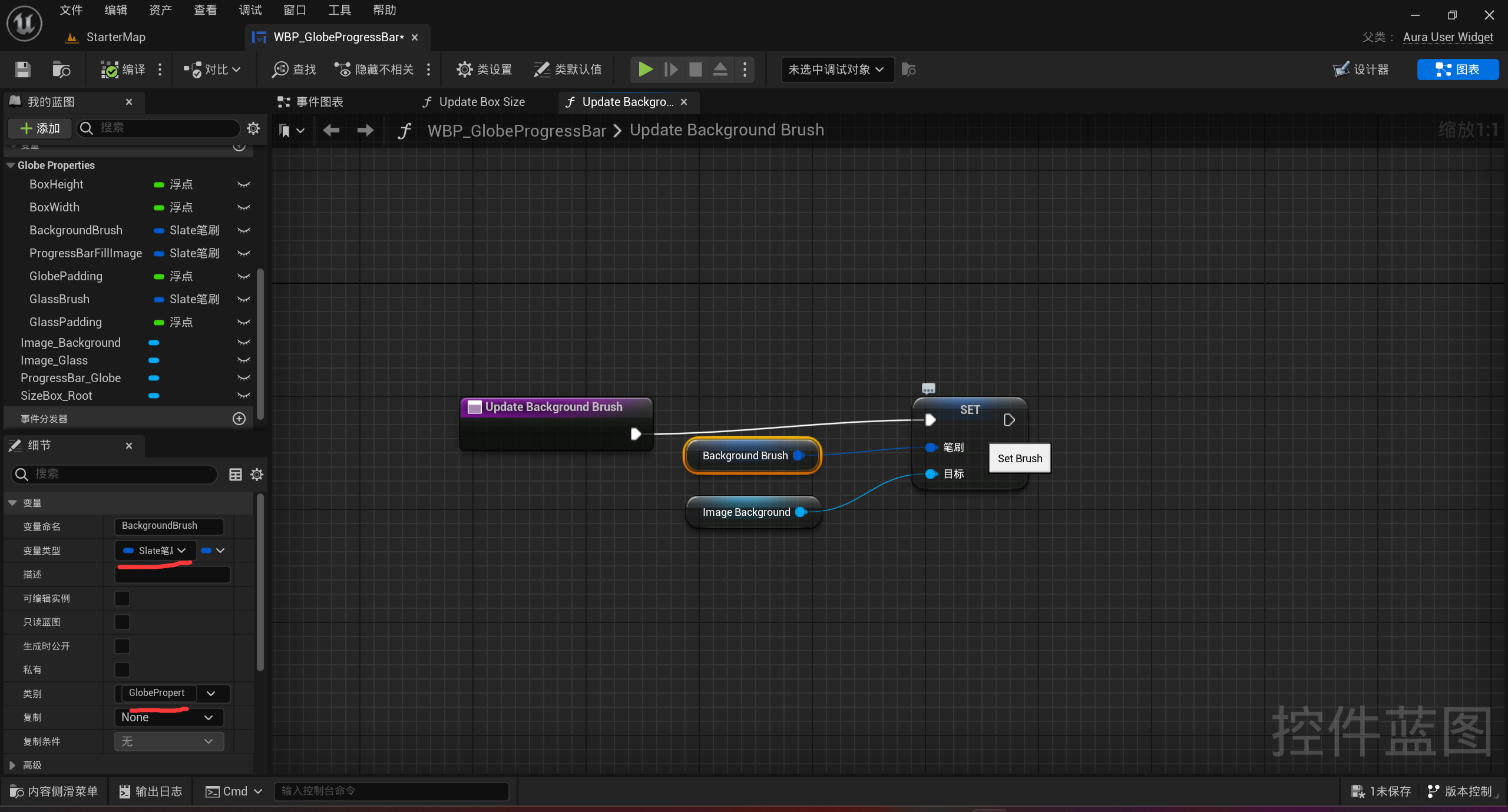Image resolution: width=1508 pixels, height=812 pixels.
Task: Collapse the Globe Properties category
Action: point(11,165)
